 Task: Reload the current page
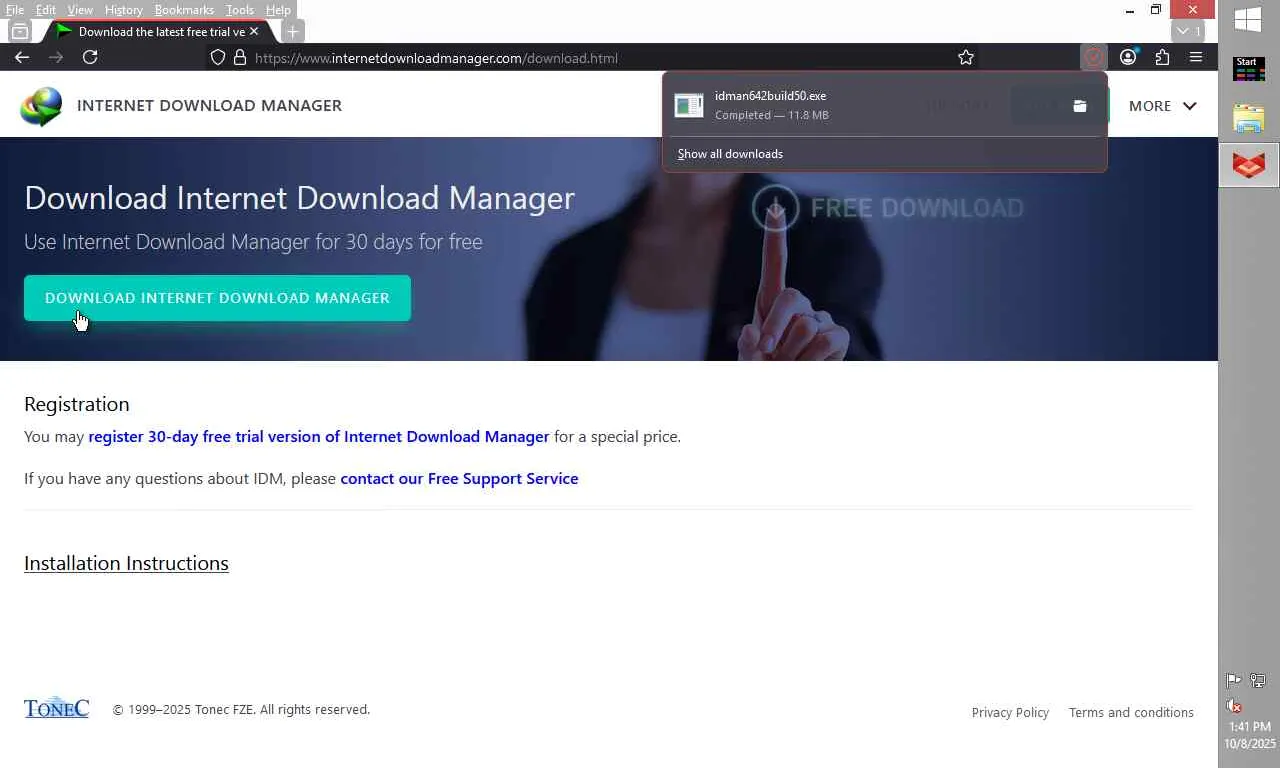pyautogui.click(x=90, y=57)
